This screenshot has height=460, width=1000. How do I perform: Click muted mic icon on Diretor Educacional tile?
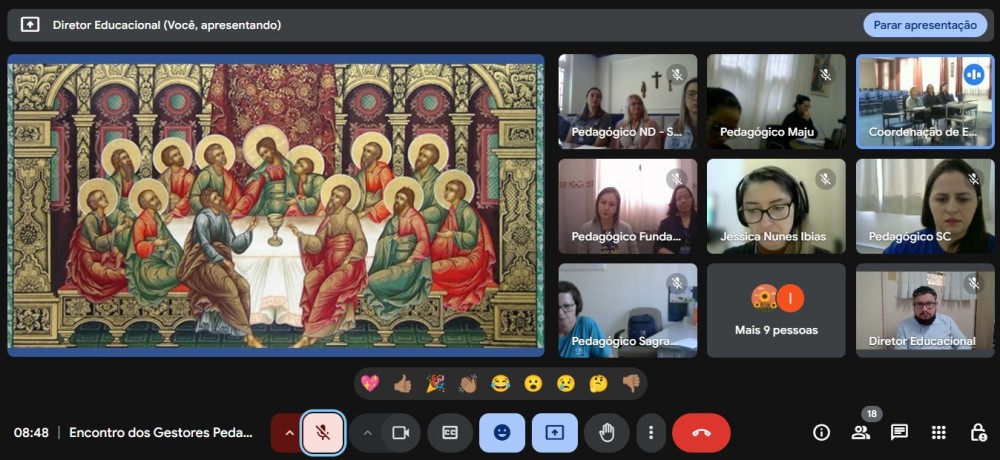click(x=973, y=284)
